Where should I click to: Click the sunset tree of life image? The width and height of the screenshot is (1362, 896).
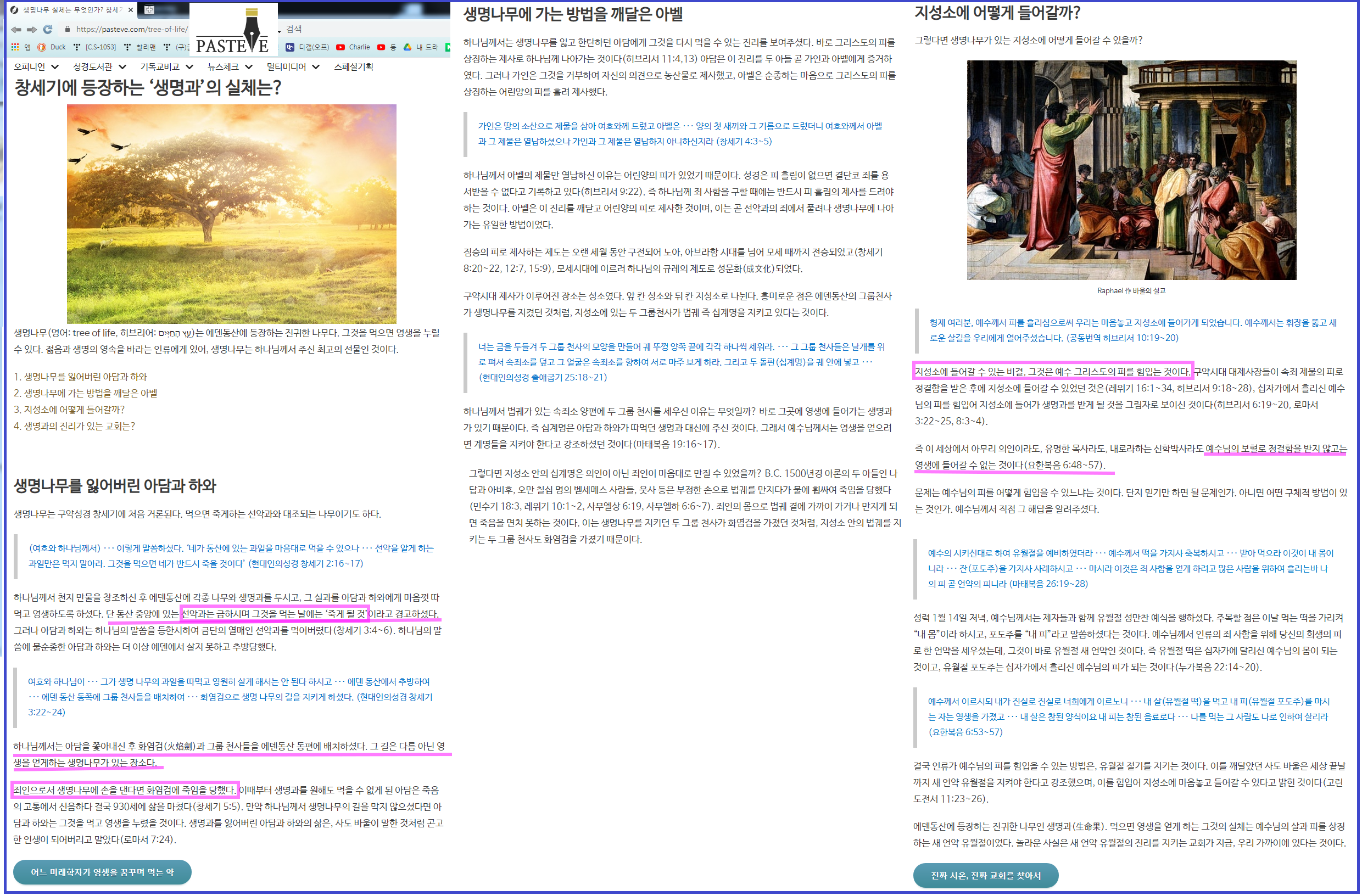pos(232,214)
